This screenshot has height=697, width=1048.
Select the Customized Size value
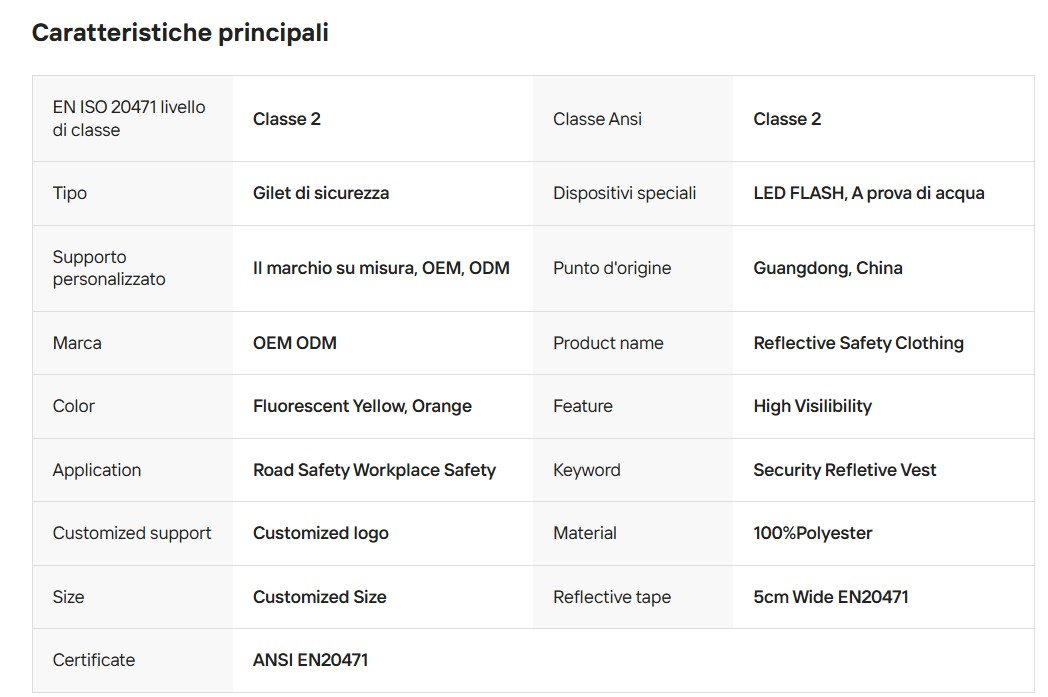[319, 597]
